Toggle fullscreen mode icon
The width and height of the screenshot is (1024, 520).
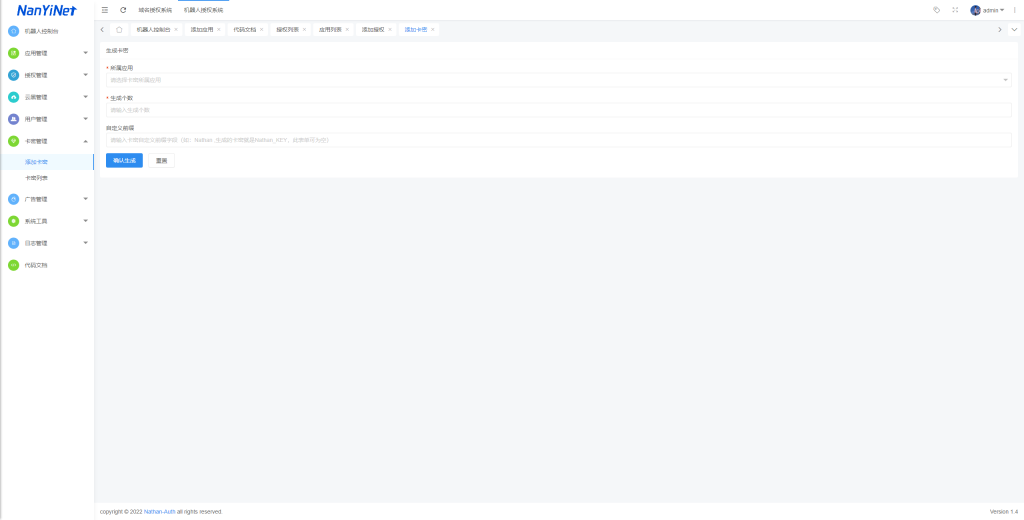pos(955,10)
